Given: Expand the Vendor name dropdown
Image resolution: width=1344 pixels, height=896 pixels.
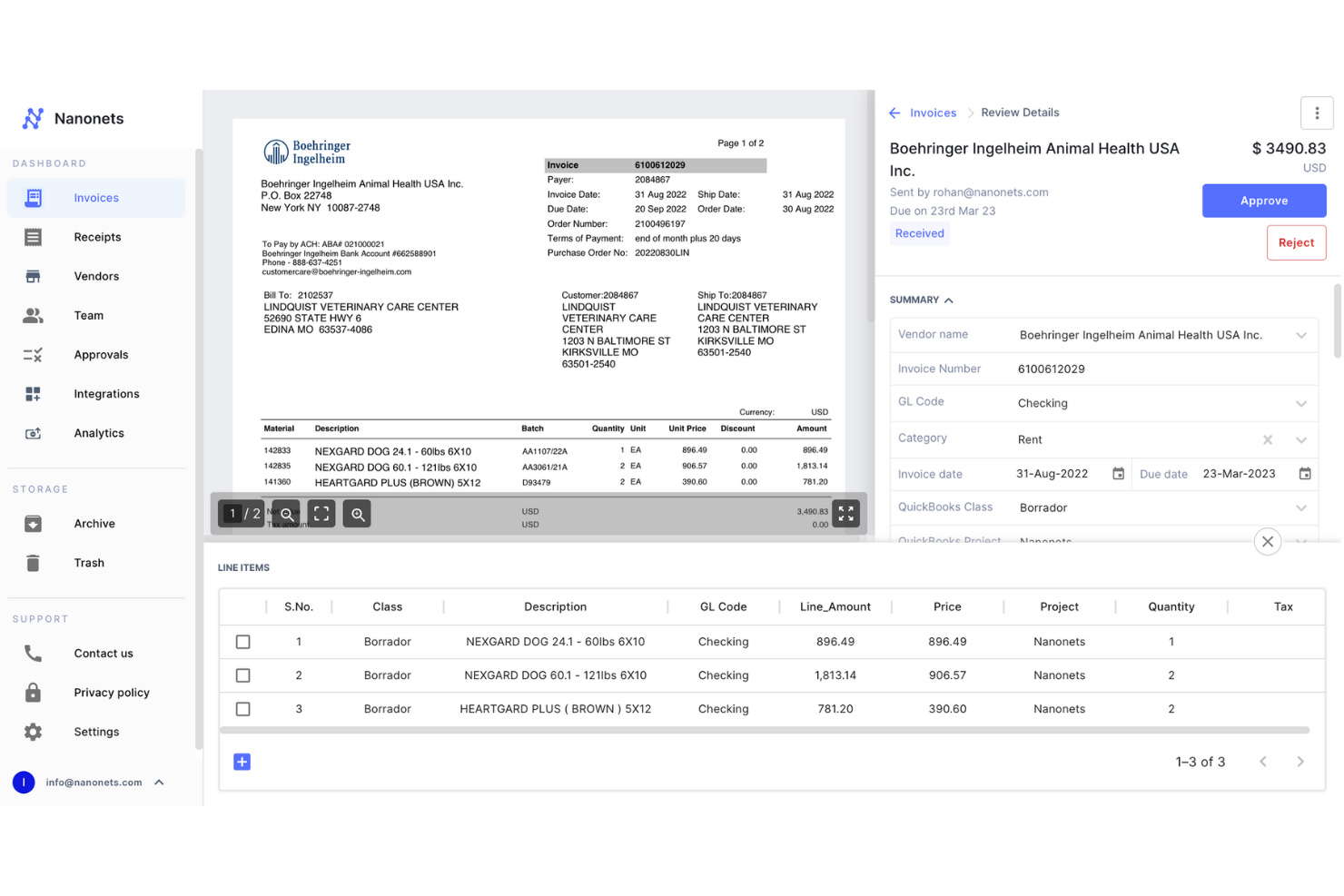Looking at the screenshot, I should (x=1300, y=336).
